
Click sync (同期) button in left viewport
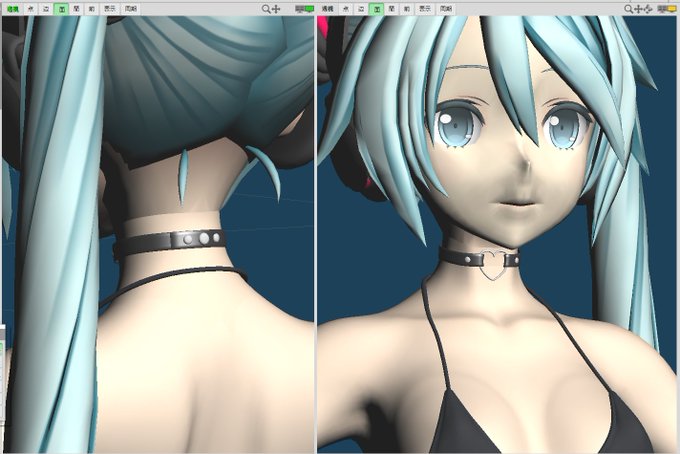coord(130,9)
